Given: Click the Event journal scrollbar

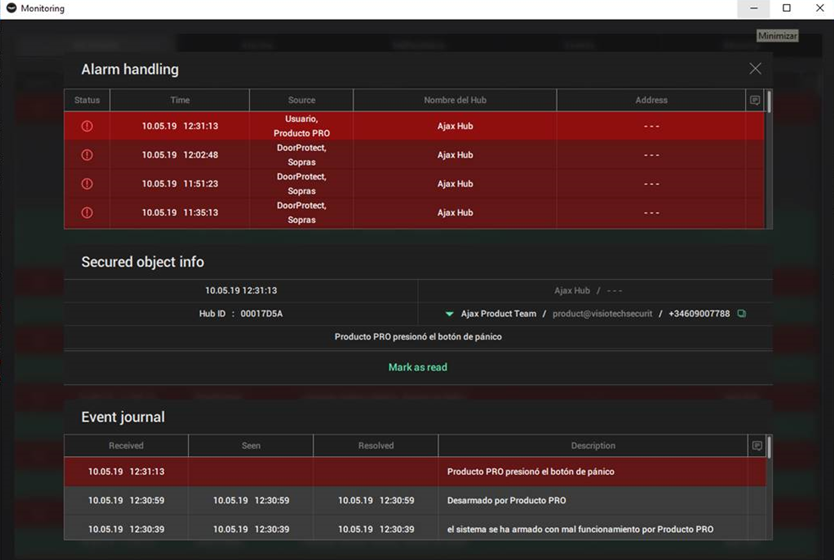Looking at the screenshot, I should (769, 447).
